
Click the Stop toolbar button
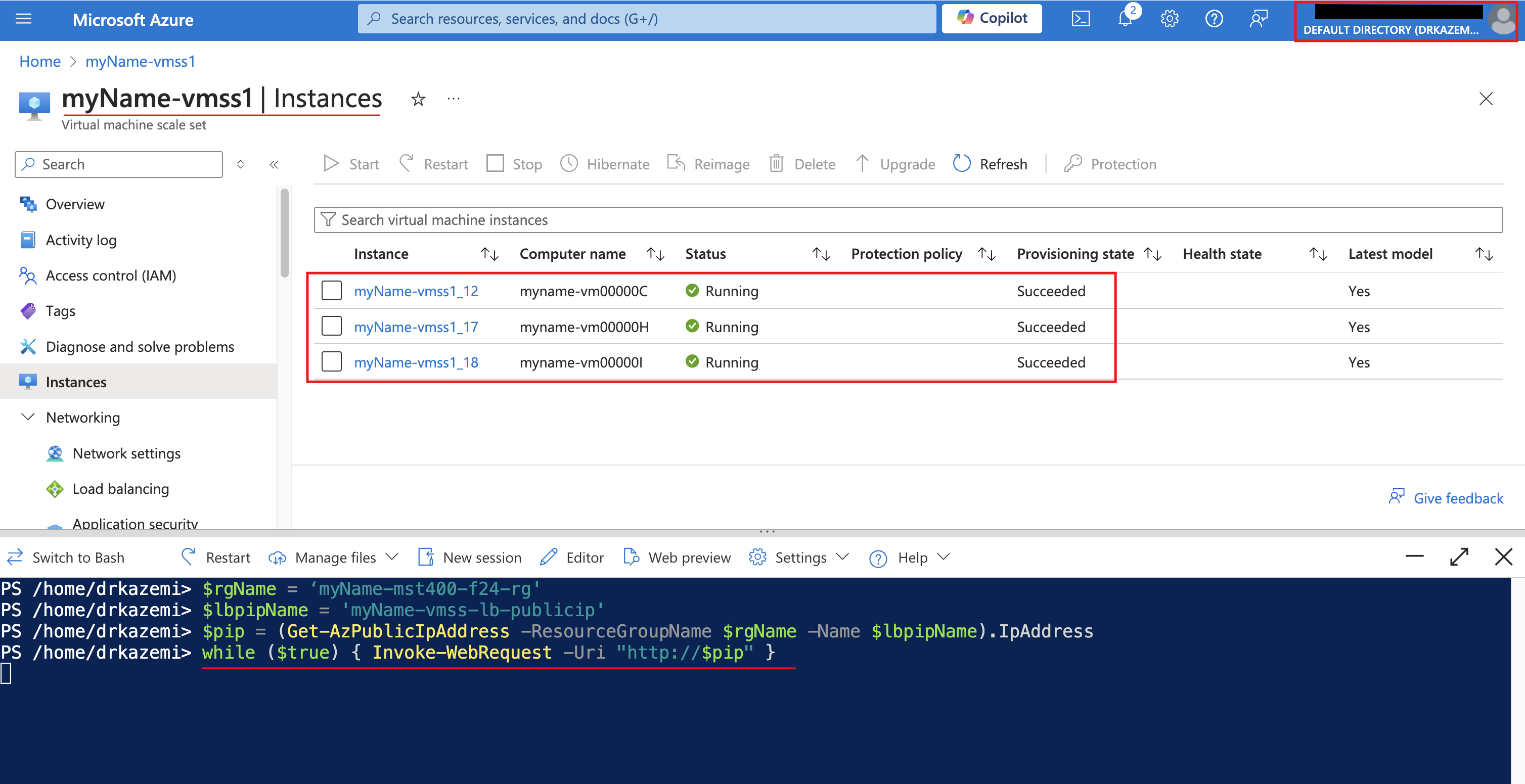514,164
